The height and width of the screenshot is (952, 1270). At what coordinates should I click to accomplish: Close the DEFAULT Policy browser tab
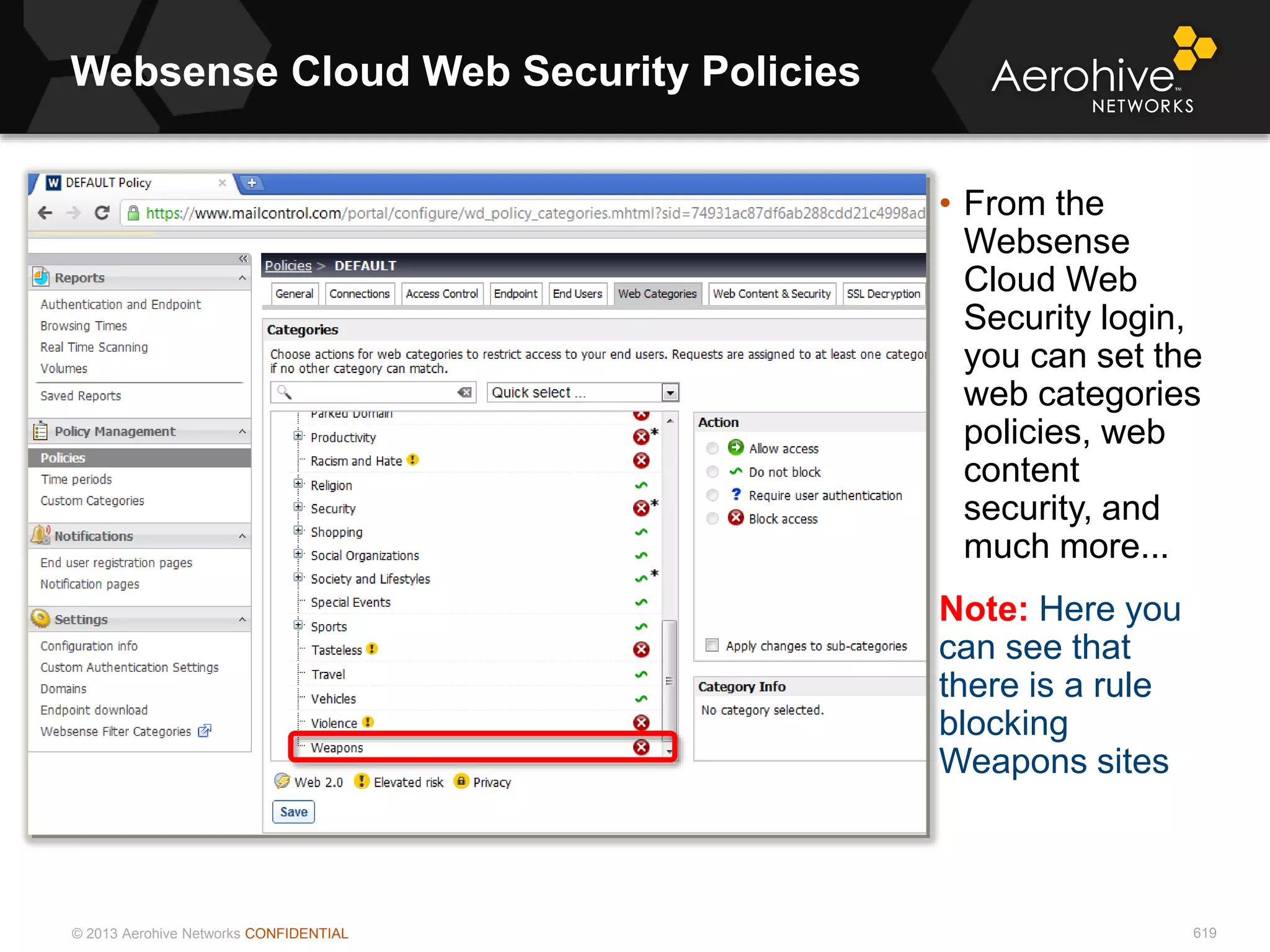click(222, 183)
